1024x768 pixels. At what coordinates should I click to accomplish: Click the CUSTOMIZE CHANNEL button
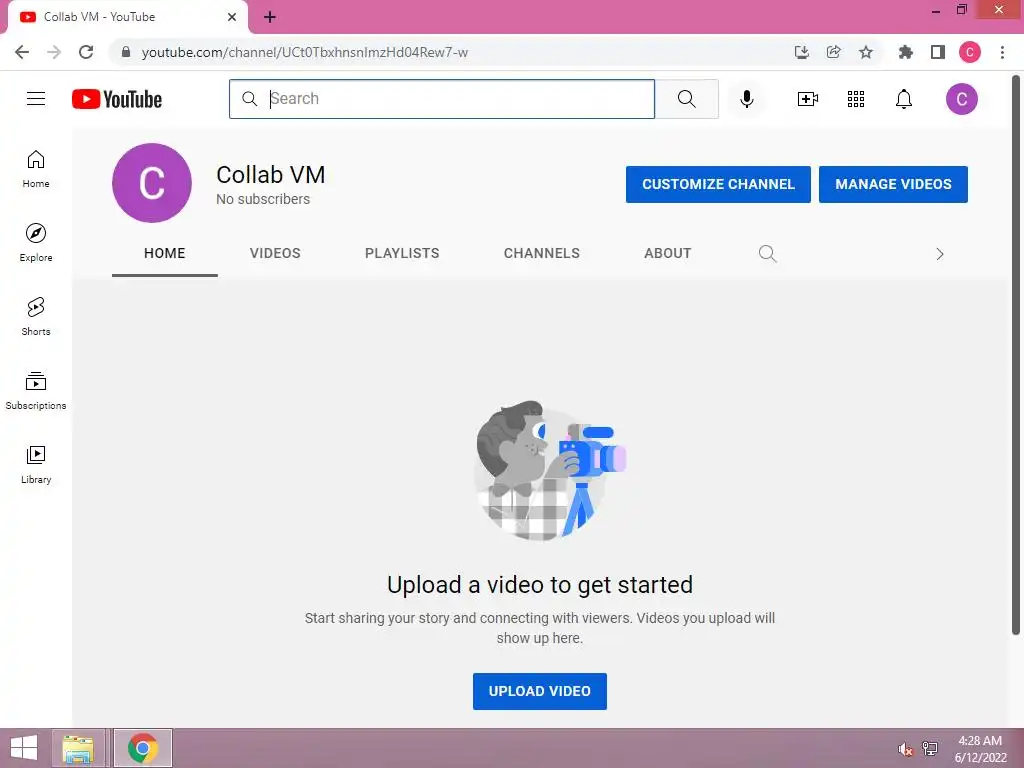718,184
